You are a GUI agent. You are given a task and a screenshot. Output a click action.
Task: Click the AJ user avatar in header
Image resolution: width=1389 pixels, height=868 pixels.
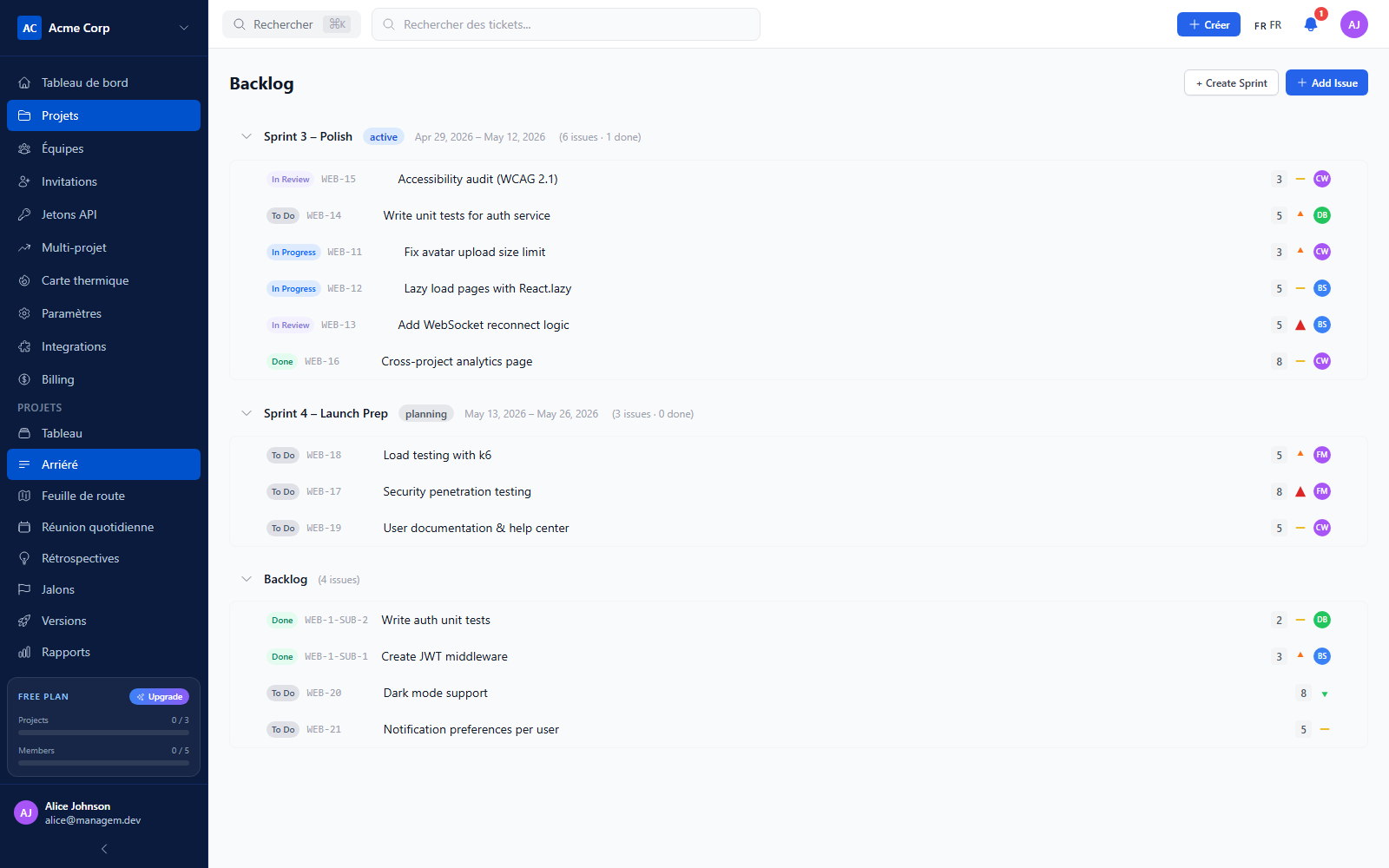tap(1354, 24)
